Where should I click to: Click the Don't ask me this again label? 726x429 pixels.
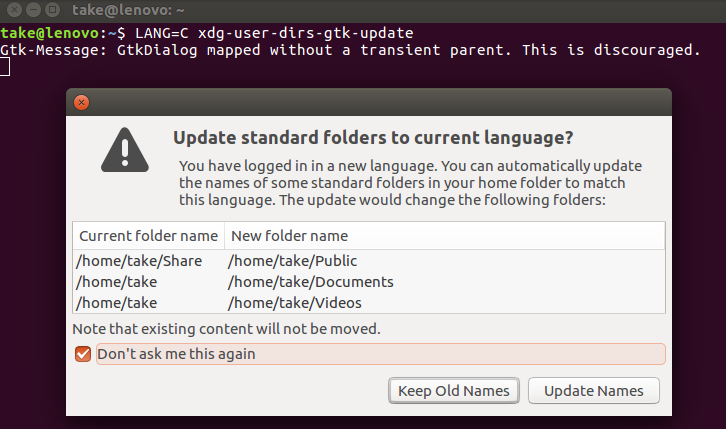pyautogui.click(x=176, y=354)
